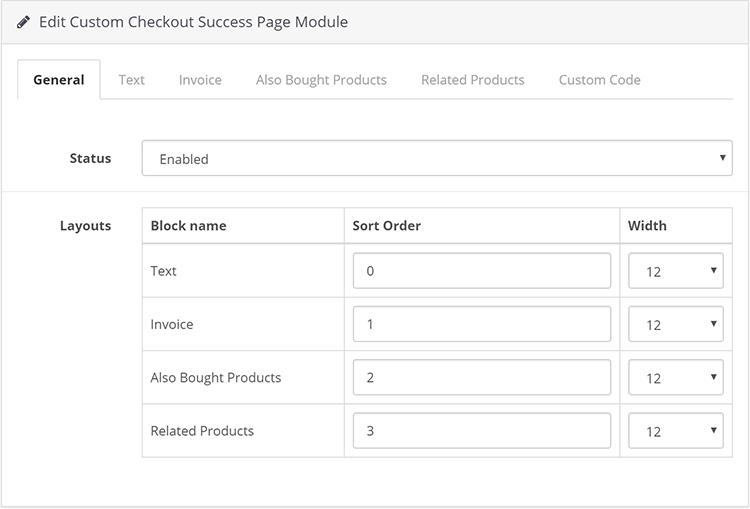The image size is (750, 509).
Task: Expand the Width dropdown for Text block
Action: click(675, 271)
